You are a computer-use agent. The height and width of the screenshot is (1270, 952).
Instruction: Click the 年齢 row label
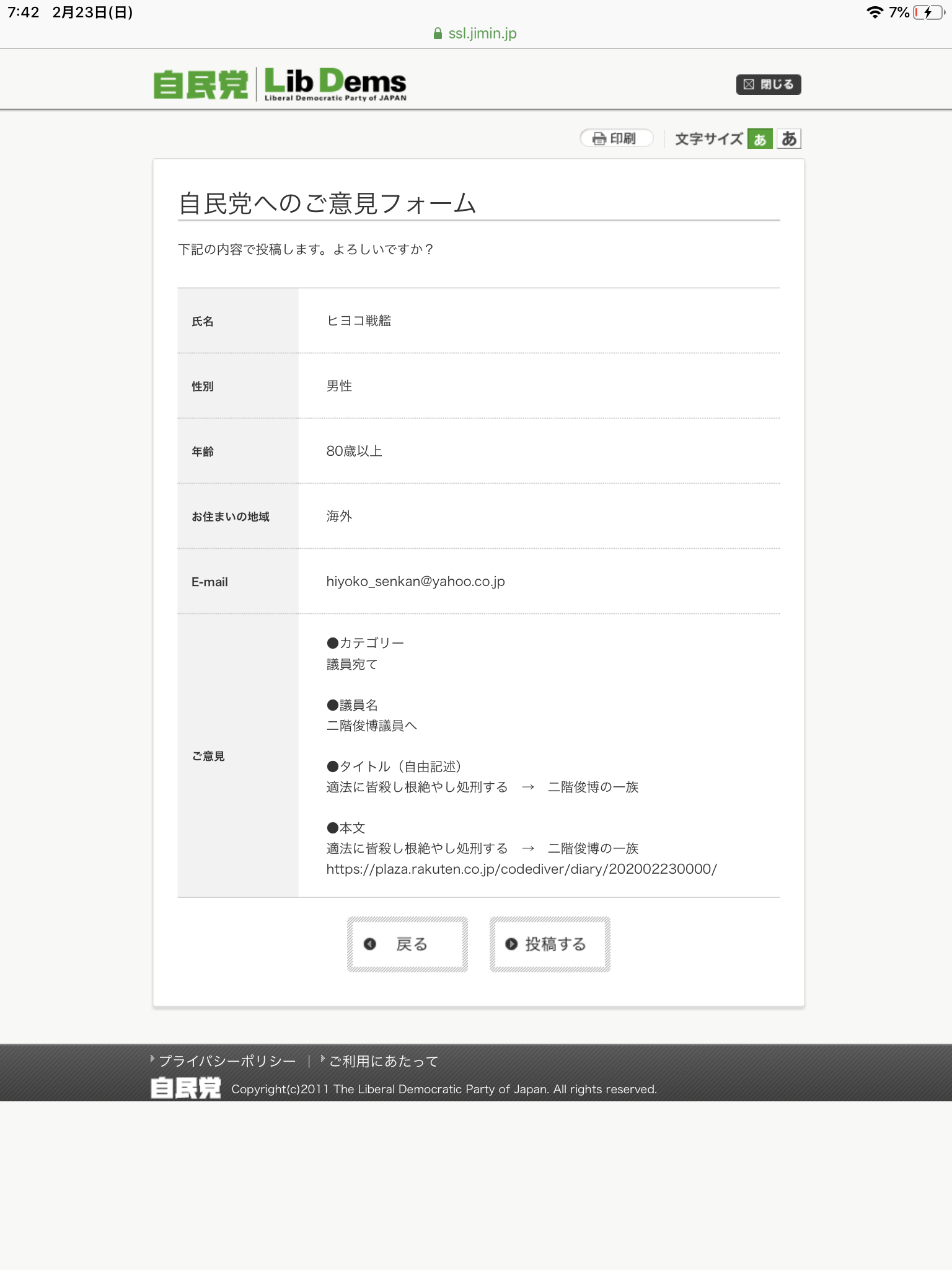[203, 451]
